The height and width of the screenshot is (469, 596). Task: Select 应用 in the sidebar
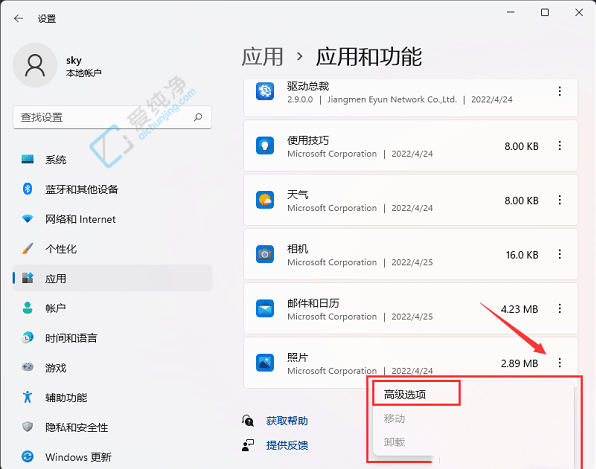[112, 278]
